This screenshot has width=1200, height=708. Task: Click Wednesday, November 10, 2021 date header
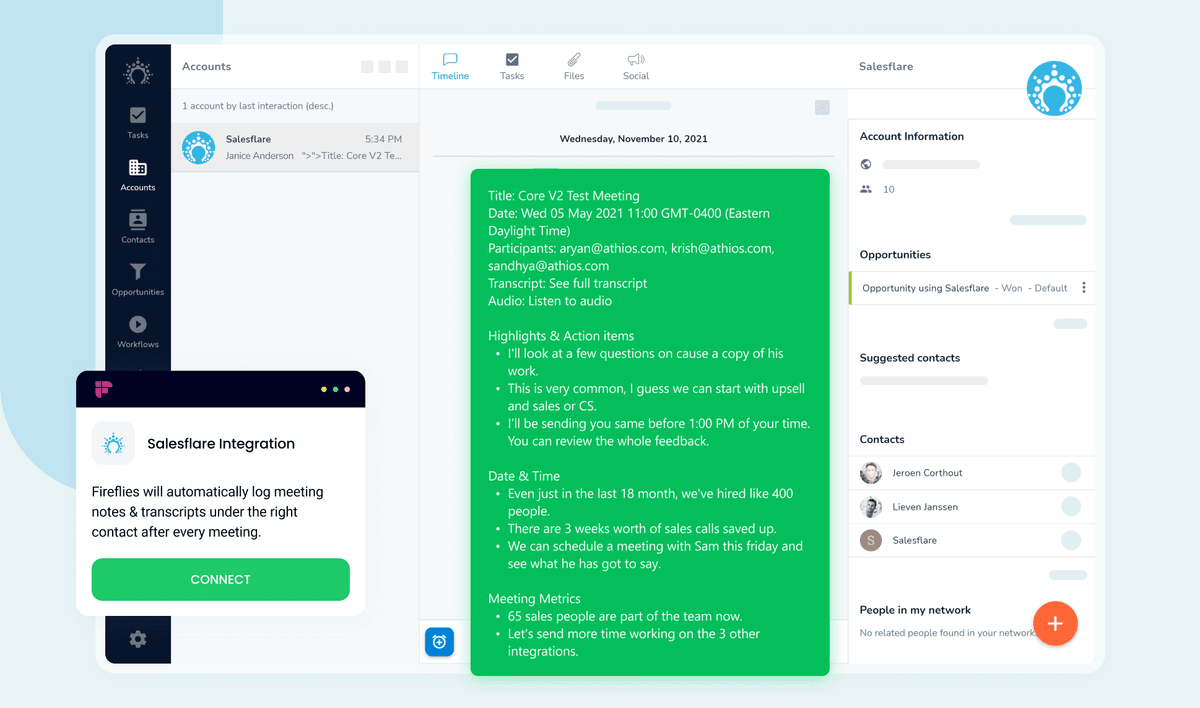tap(633, 139)
